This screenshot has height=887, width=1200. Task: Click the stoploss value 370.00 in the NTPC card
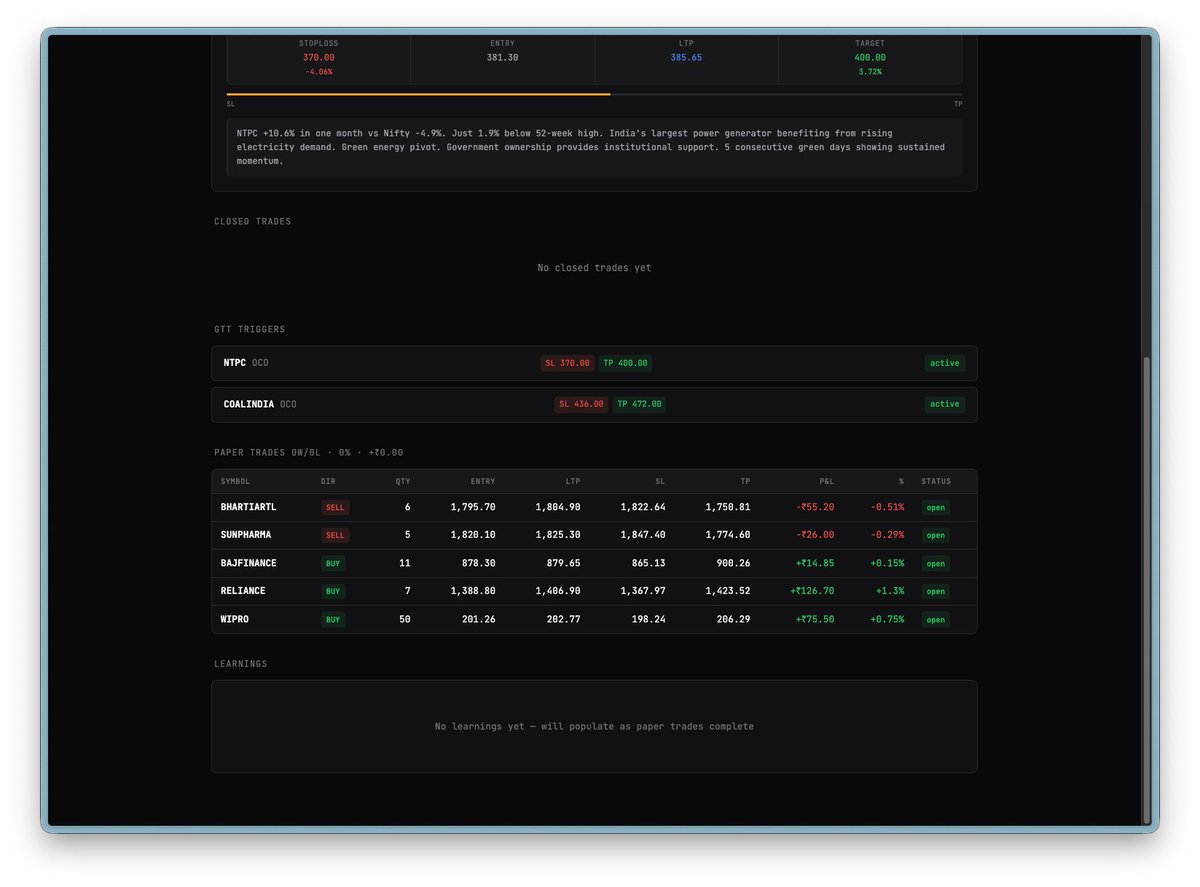(318, 57)
